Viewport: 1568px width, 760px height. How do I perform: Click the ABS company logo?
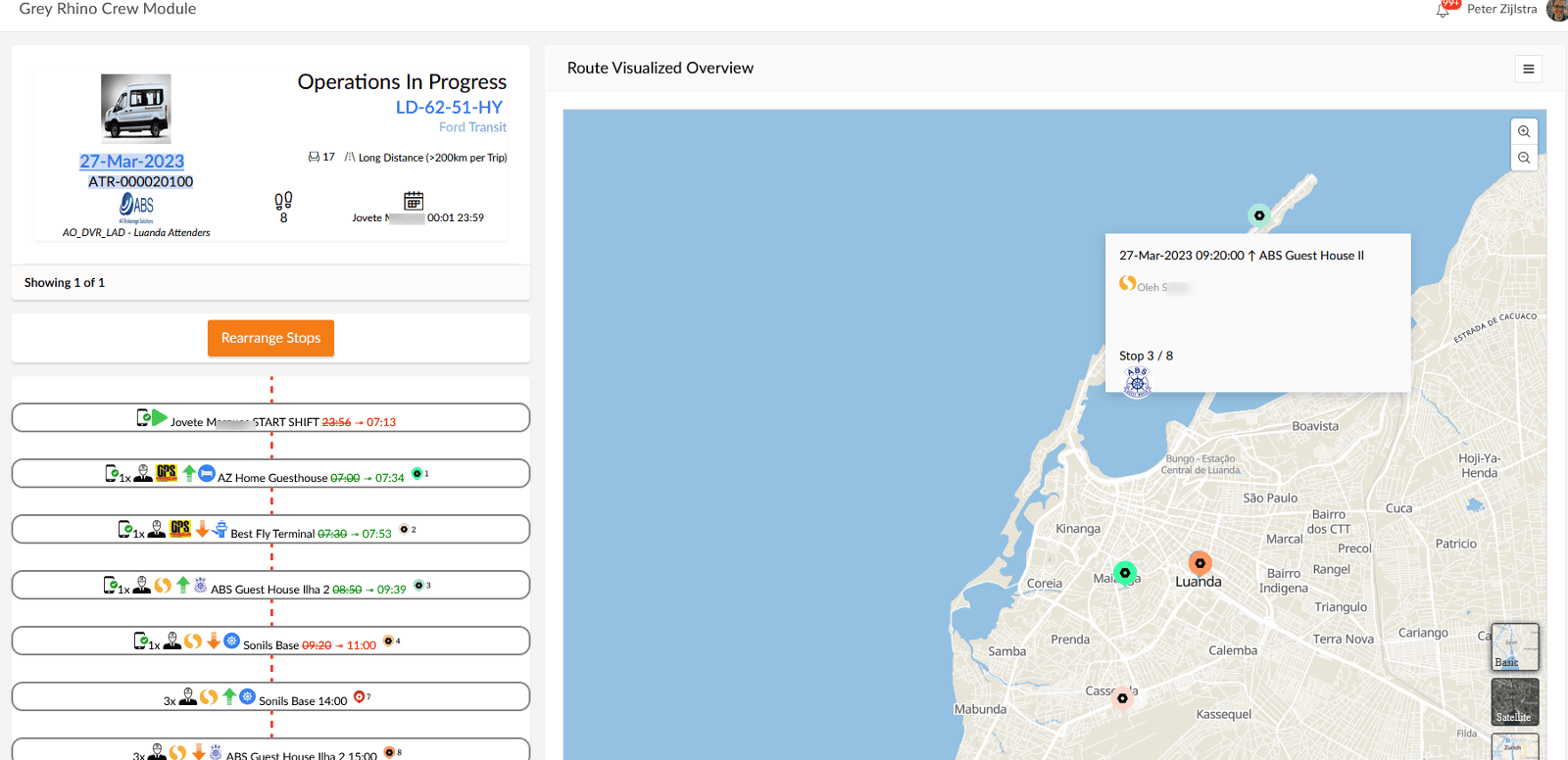coord(136,206)
